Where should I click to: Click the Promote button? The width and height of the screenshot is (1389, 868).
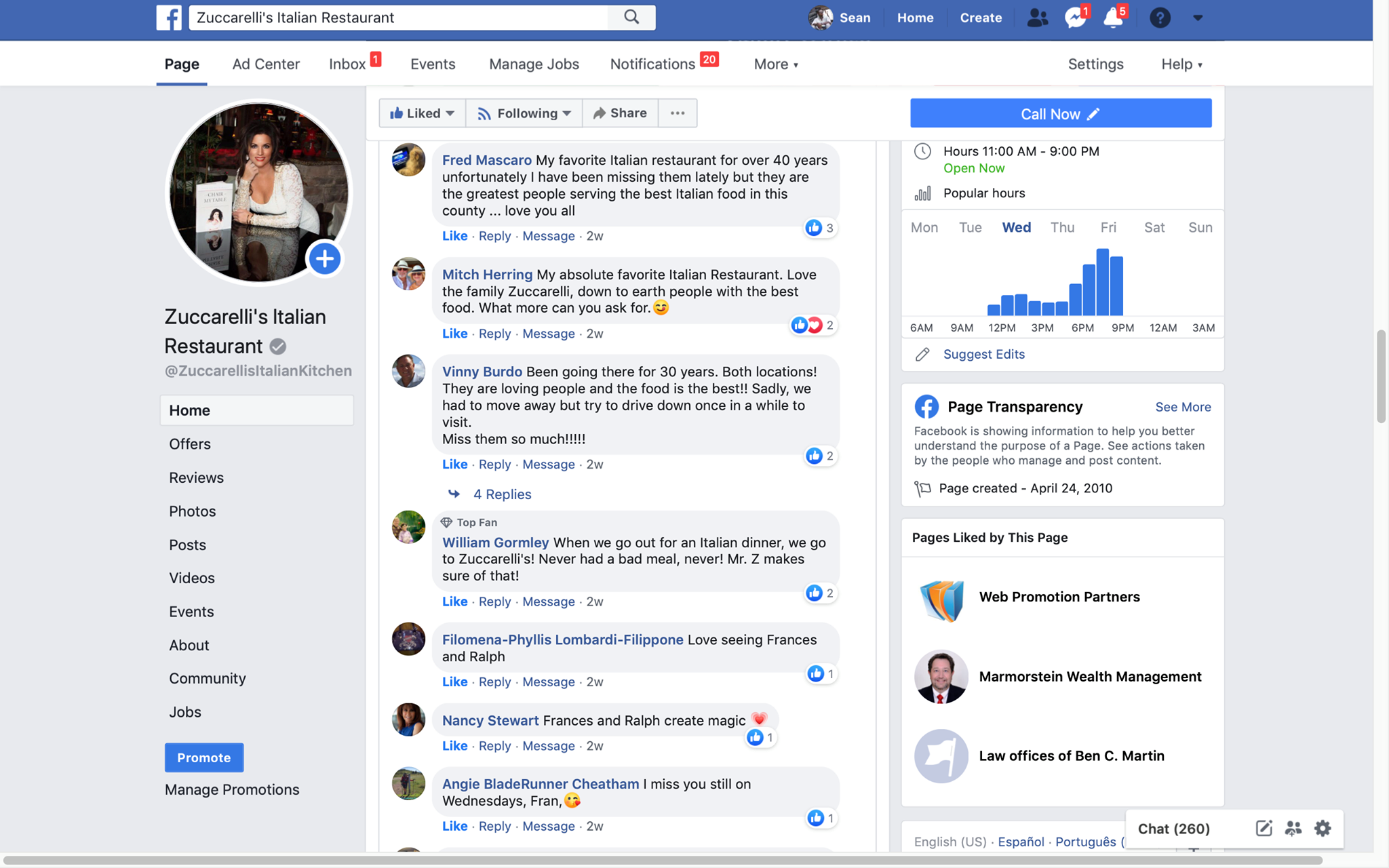[x=204, y=757]
